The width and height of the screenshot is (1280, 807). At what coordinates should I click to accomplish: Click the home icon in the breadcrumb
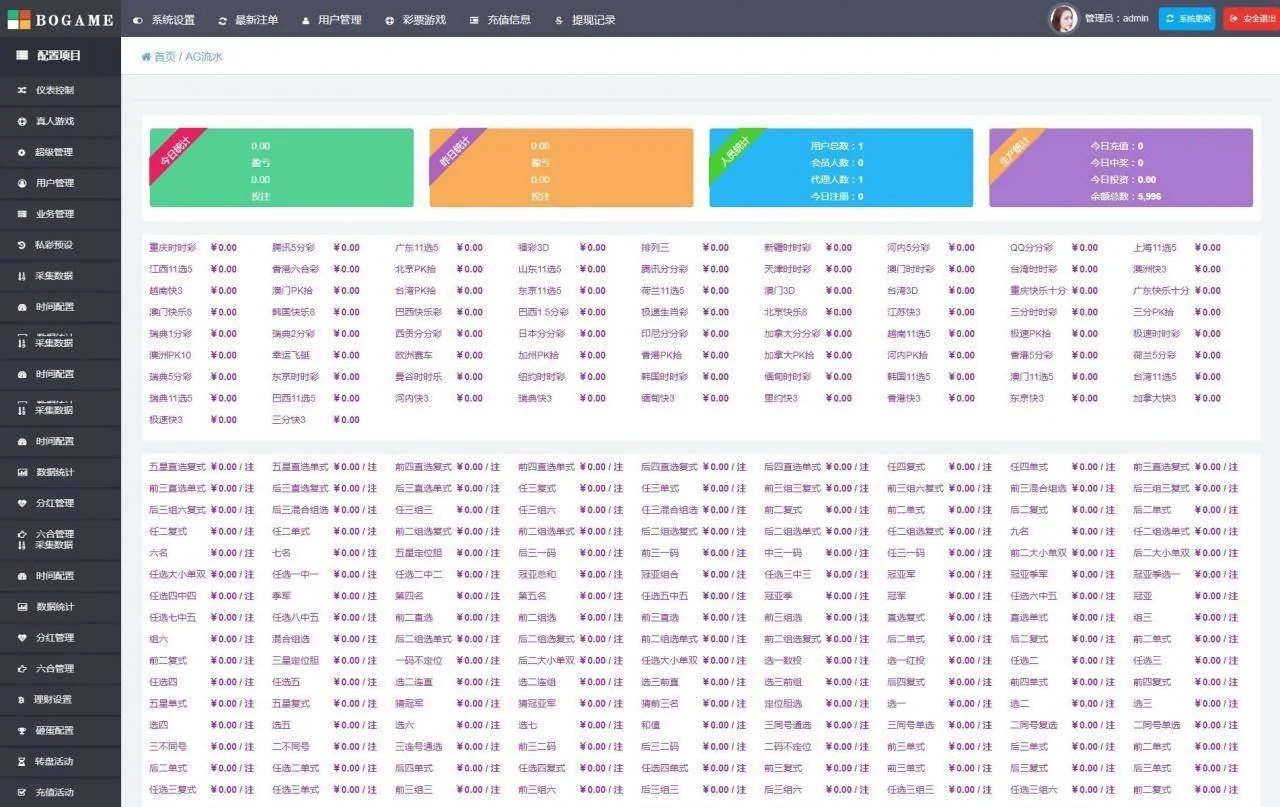pos(147,57)
